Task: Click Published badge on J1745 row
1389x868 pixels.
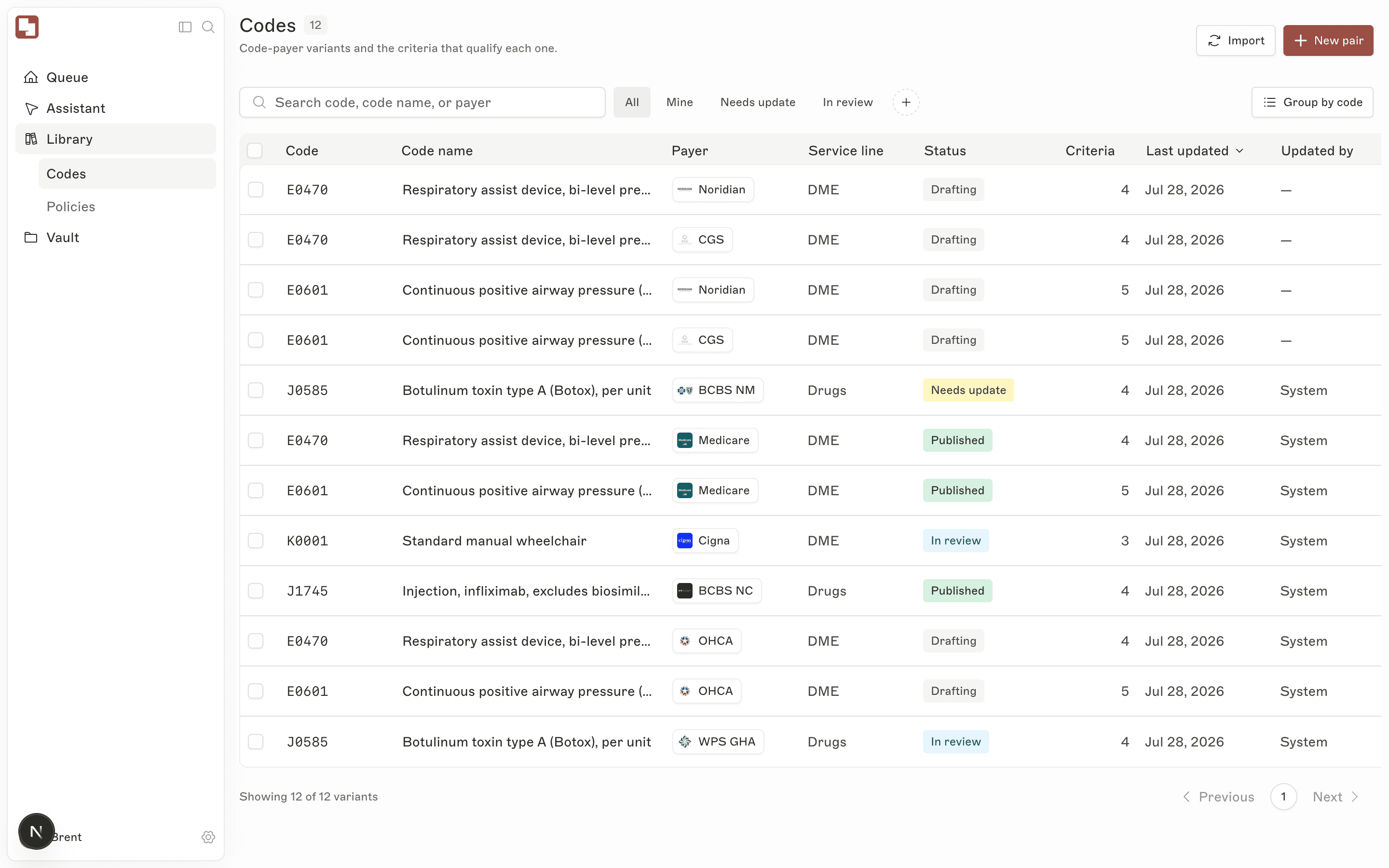Action: pos(957,591)
